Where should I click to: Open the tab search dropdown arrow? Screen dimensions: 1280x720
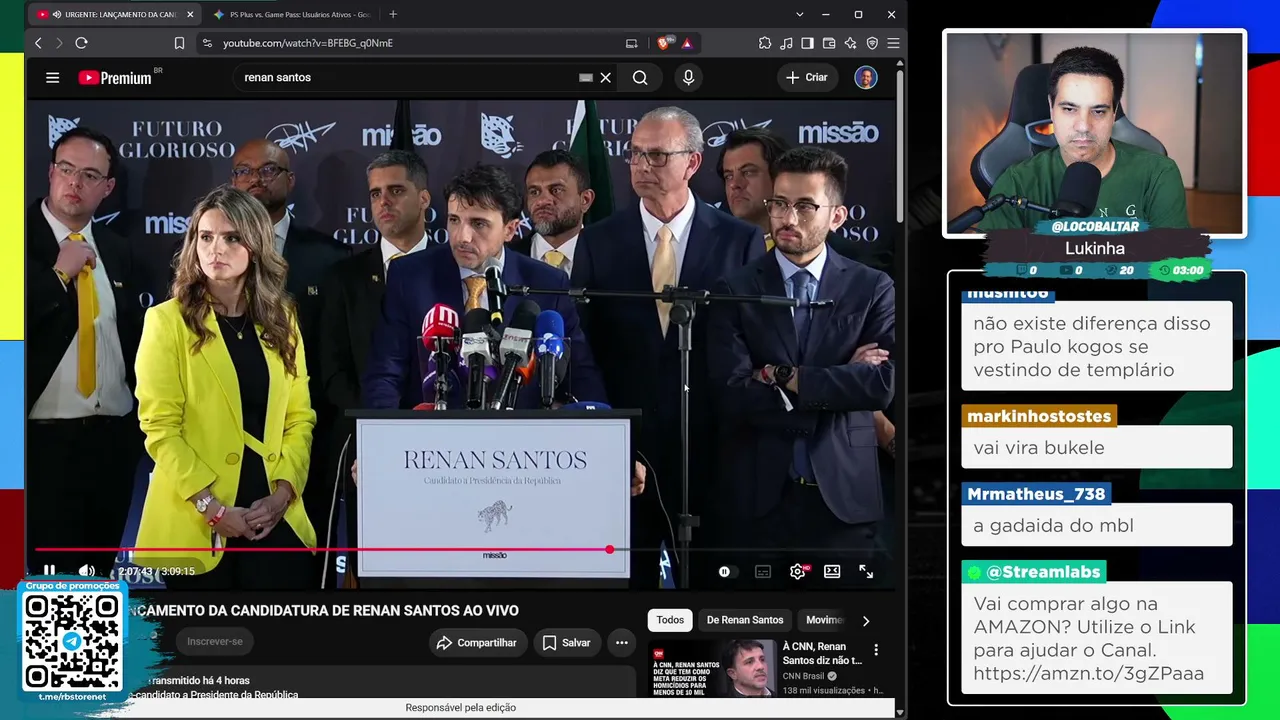click(799, 14)
